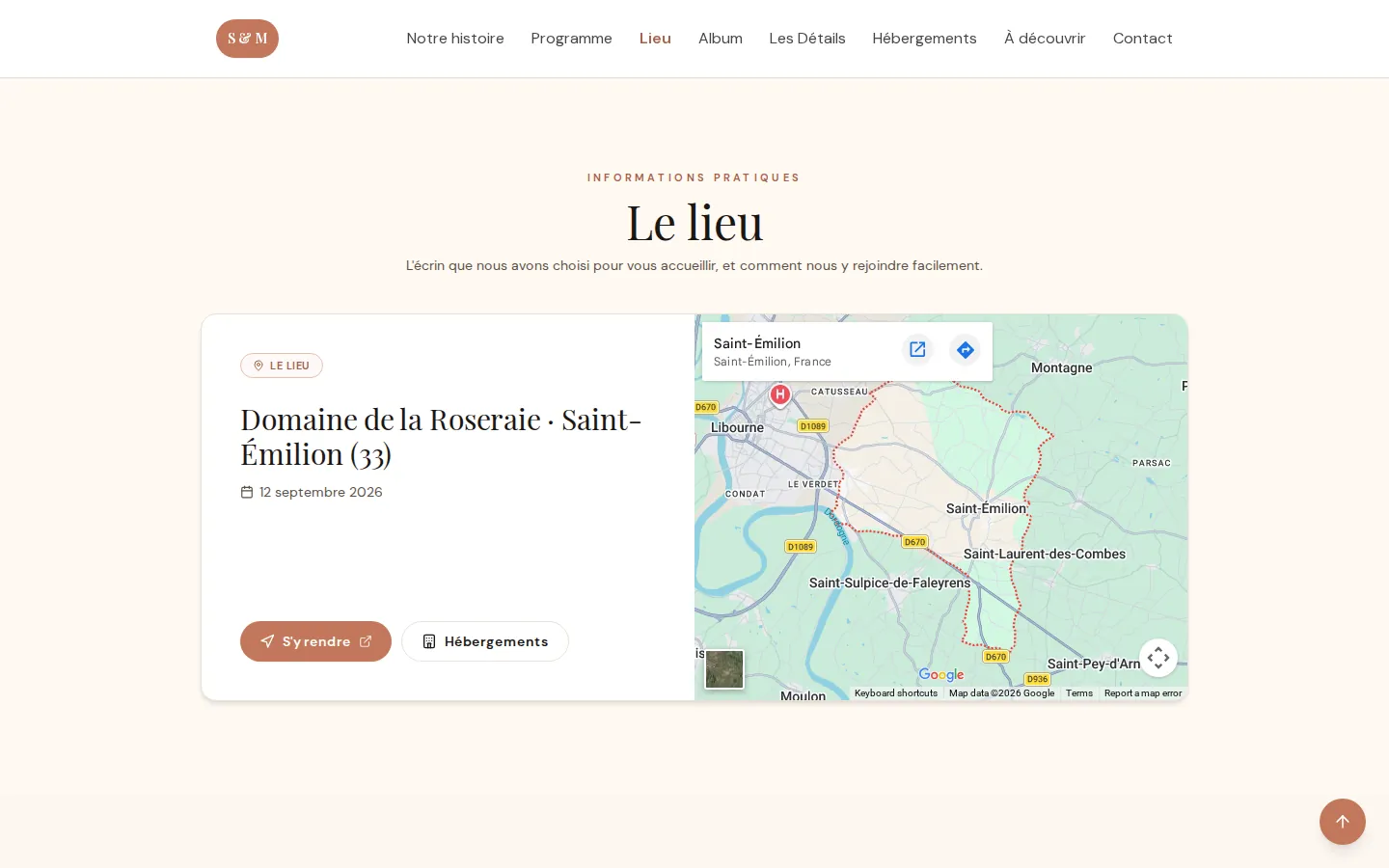The width and height of the screenshot is (1389, 868).
Task: Click the CATUSSEAU label on the map
Action: point(839,392)
